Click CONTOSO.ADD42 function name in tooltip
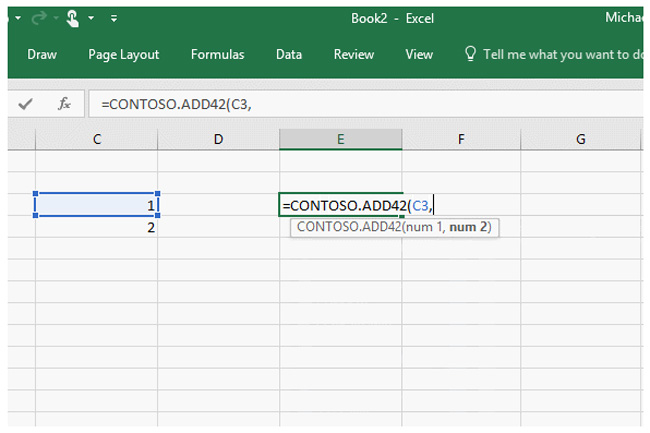 pos(349,227)
